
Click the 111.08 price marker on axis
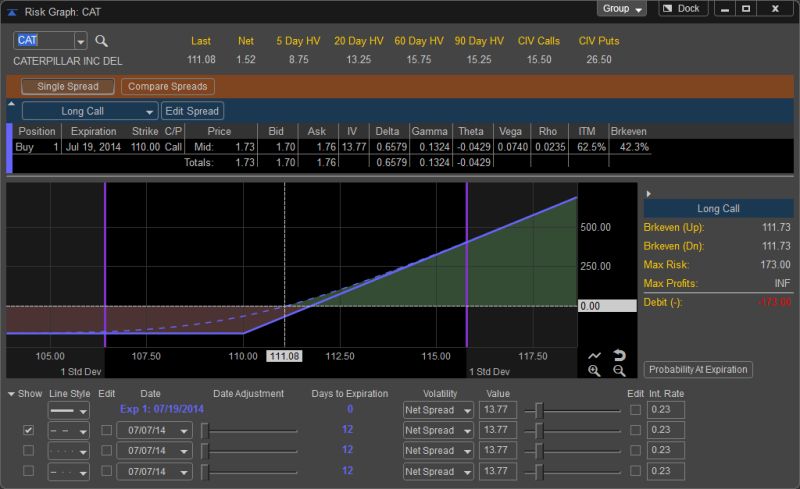tap(284, 356)
